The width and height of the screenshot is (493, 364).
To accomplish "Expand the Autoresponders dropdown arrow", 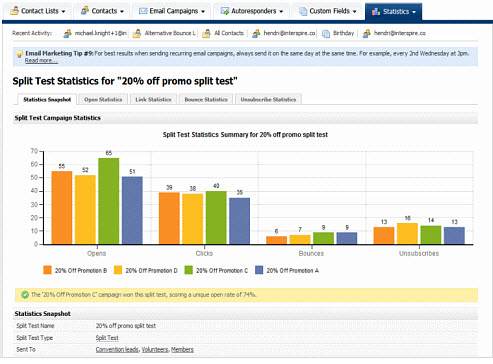I will (281, 12).
